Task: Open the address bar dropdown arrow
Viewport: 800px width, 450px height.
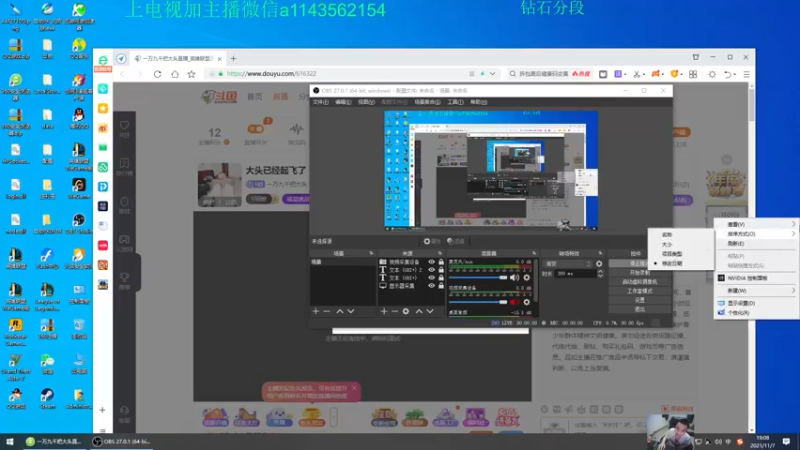Action: pos(492,74)
